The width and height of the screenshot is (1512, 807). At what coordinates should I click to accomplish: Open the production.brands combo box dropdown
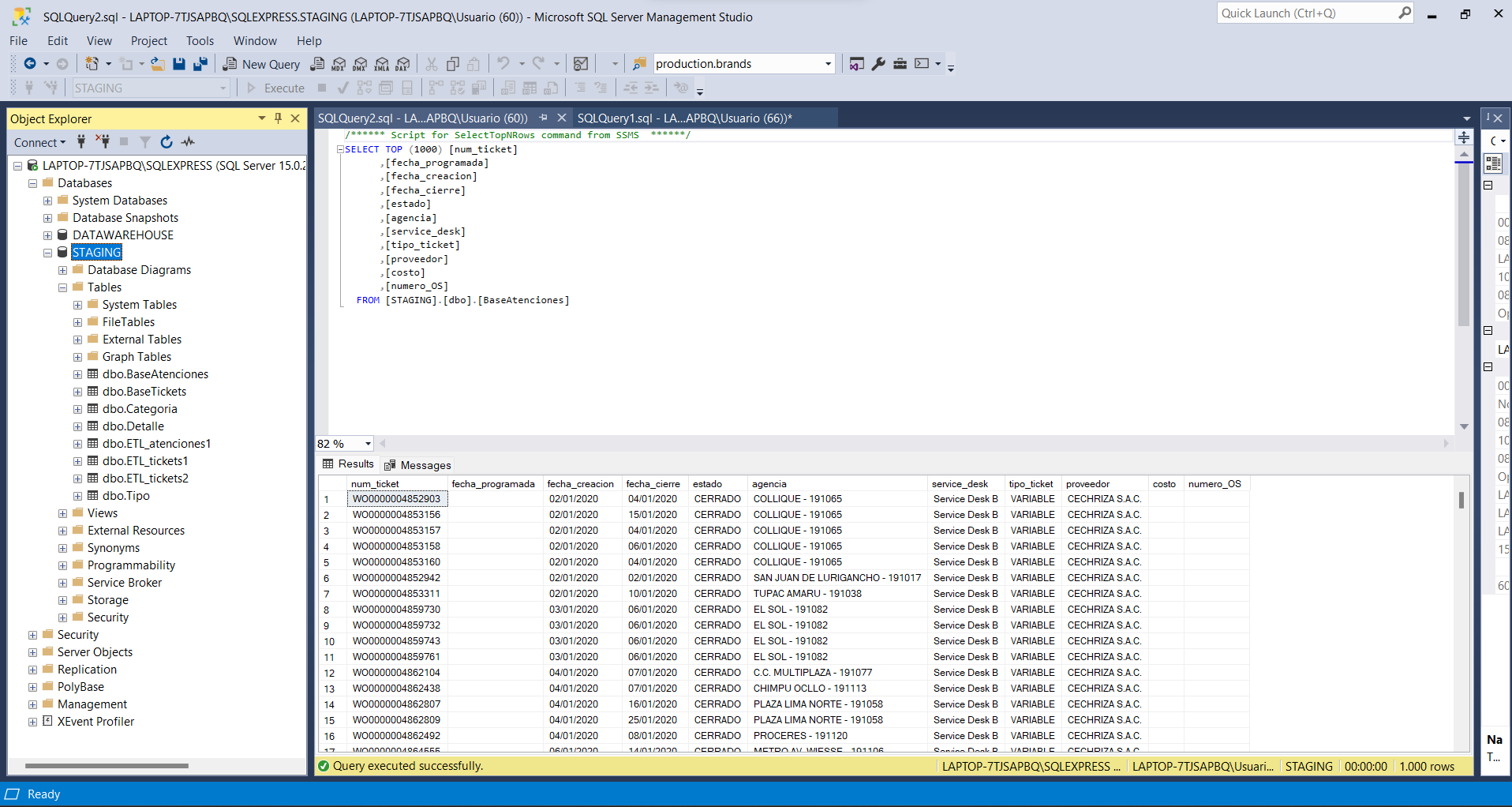(x=828, y=64)
